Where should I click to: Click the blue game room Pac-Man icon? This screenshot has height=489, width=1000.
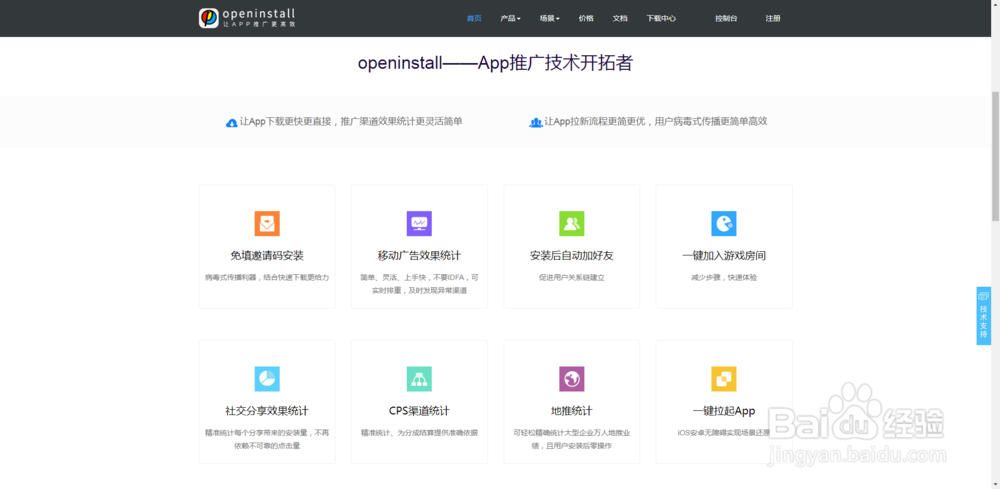pyautogui.click(x=724, y=224)
